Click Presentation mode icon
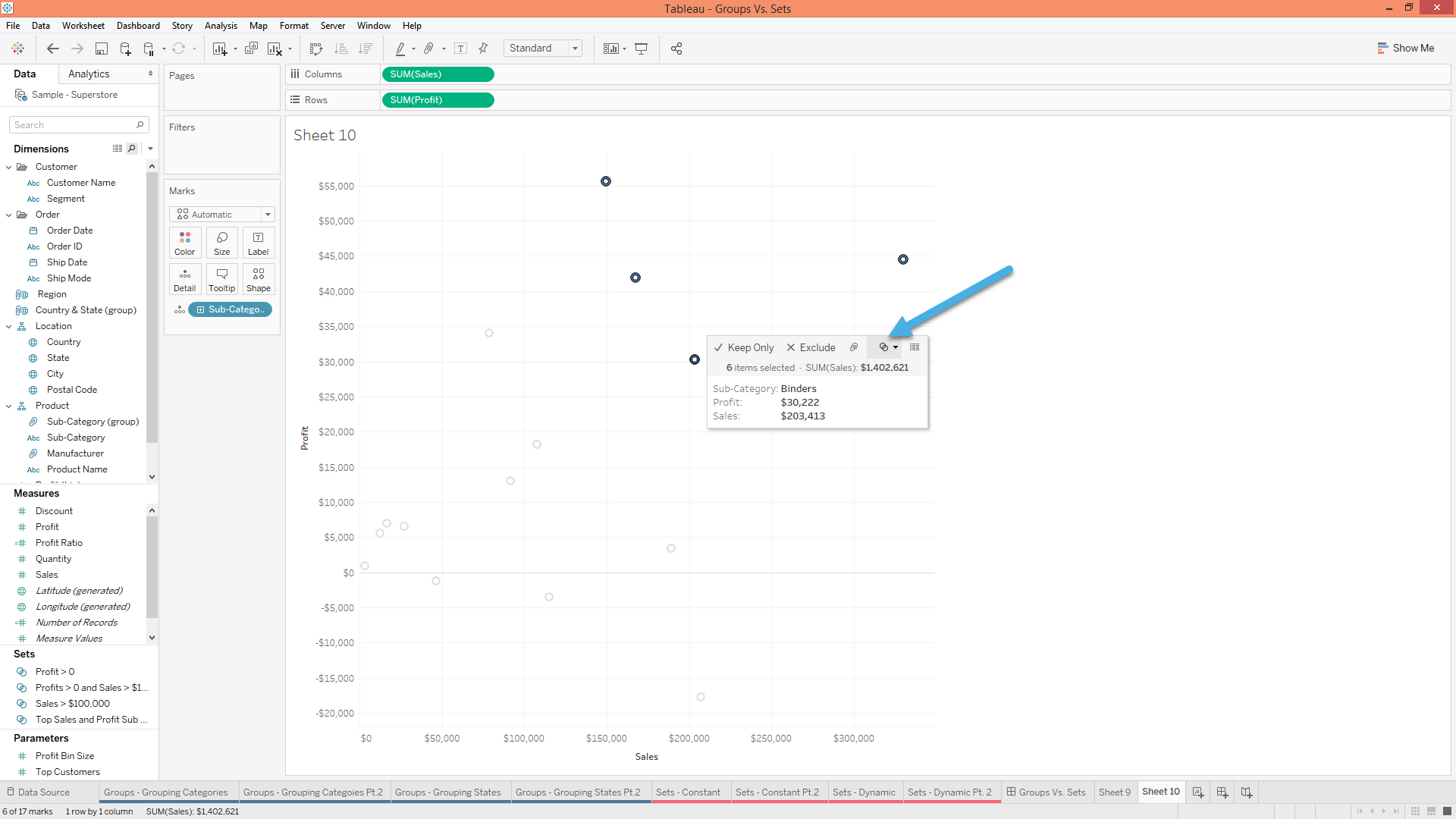This screenshot has width=1456, height=819. coord(642,49)
